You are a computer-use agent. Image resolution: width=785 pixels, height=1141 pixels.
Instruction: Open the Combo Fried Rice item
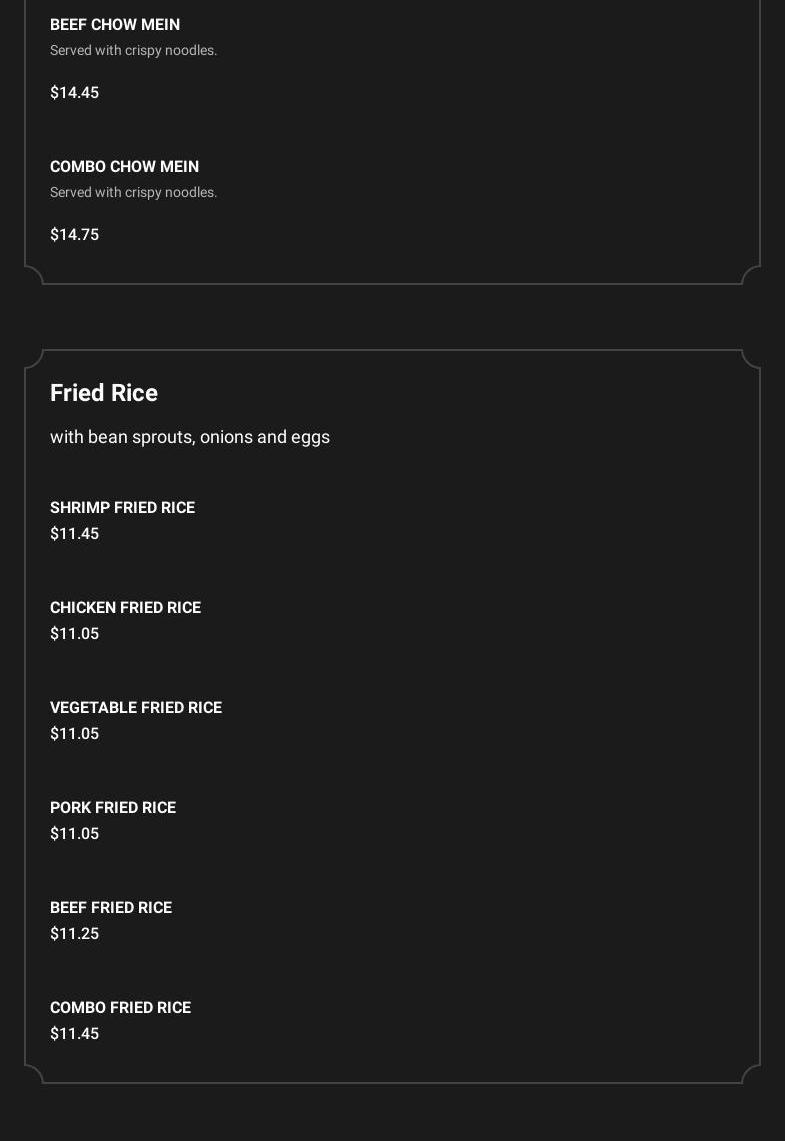[x=120, y=1007]
